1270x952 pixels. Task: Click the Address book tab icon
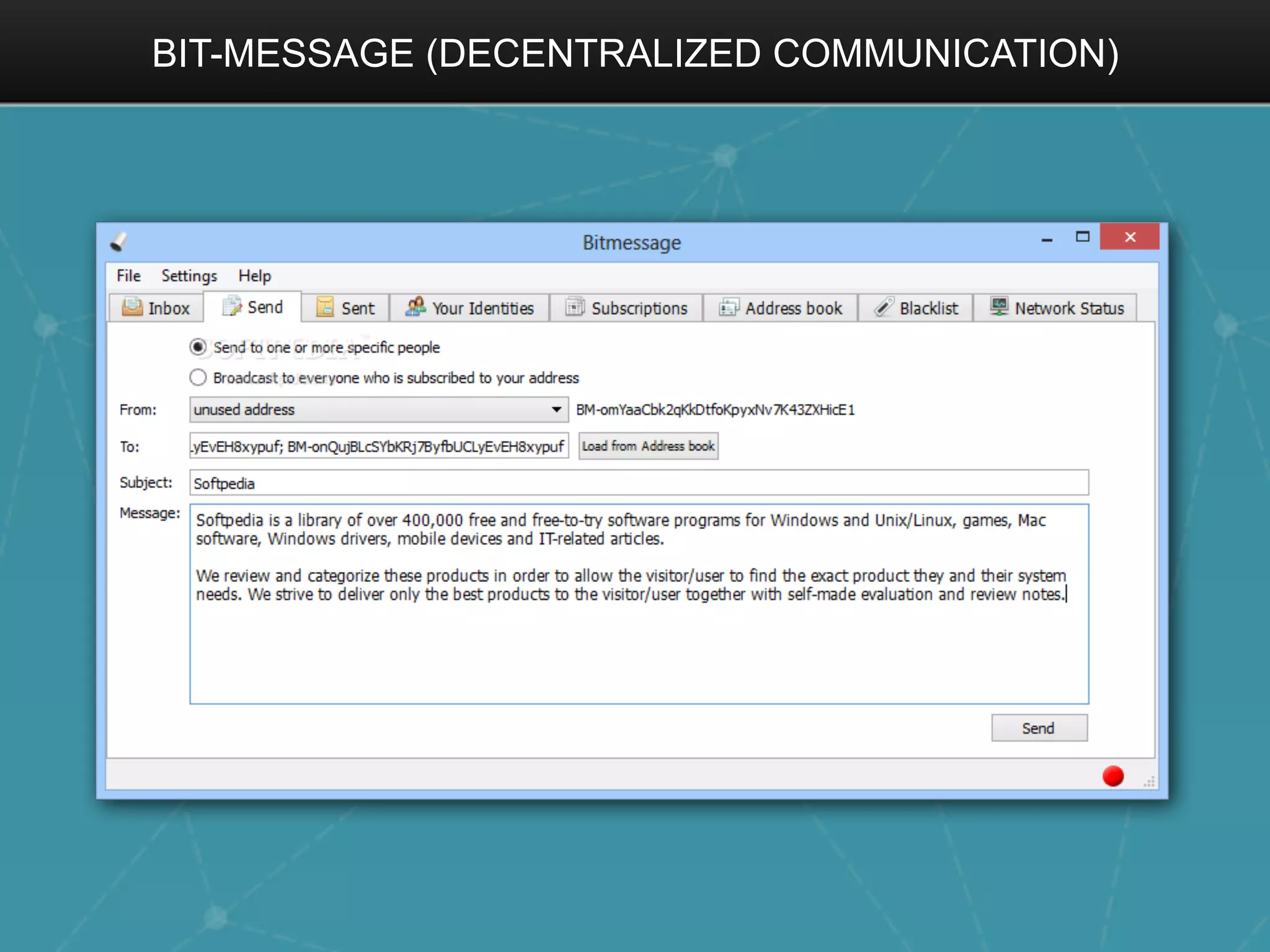coord(729,307)
